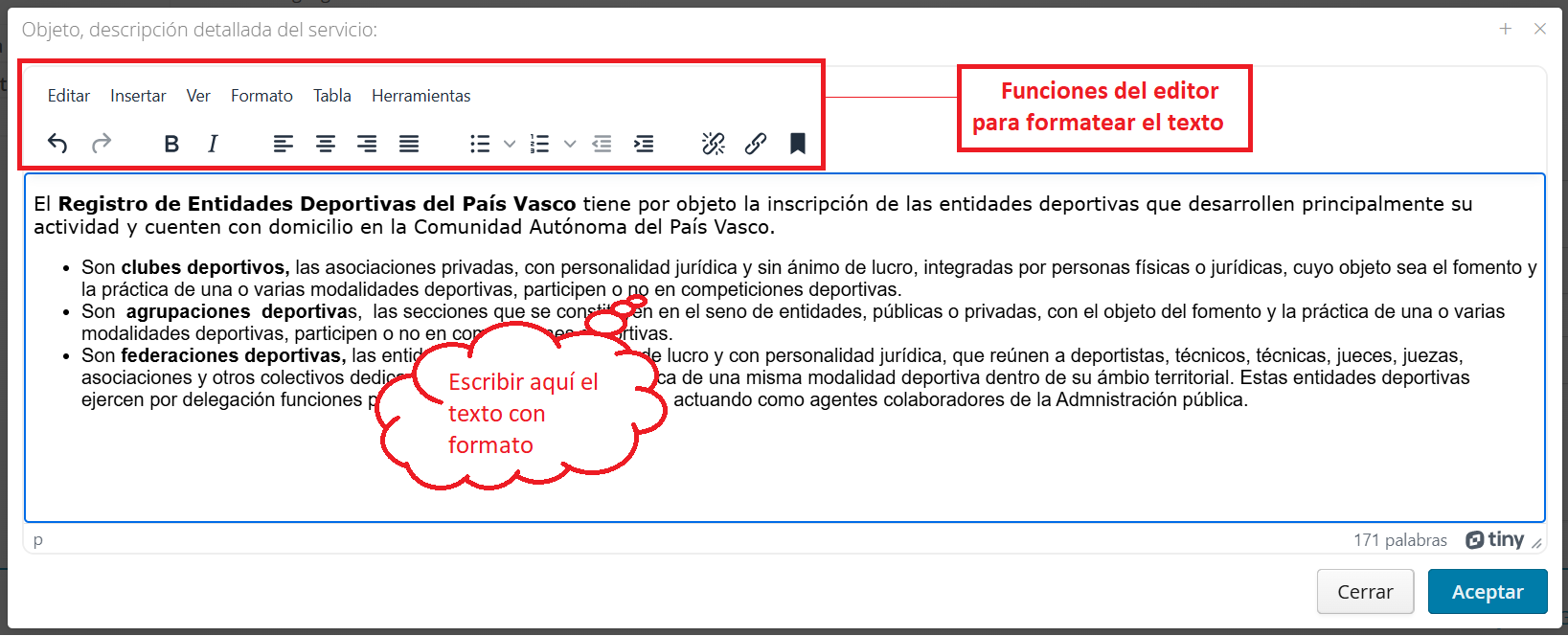Click the 'Objeto, descripción detallada del servicio:' title

[x=199, y=30]
